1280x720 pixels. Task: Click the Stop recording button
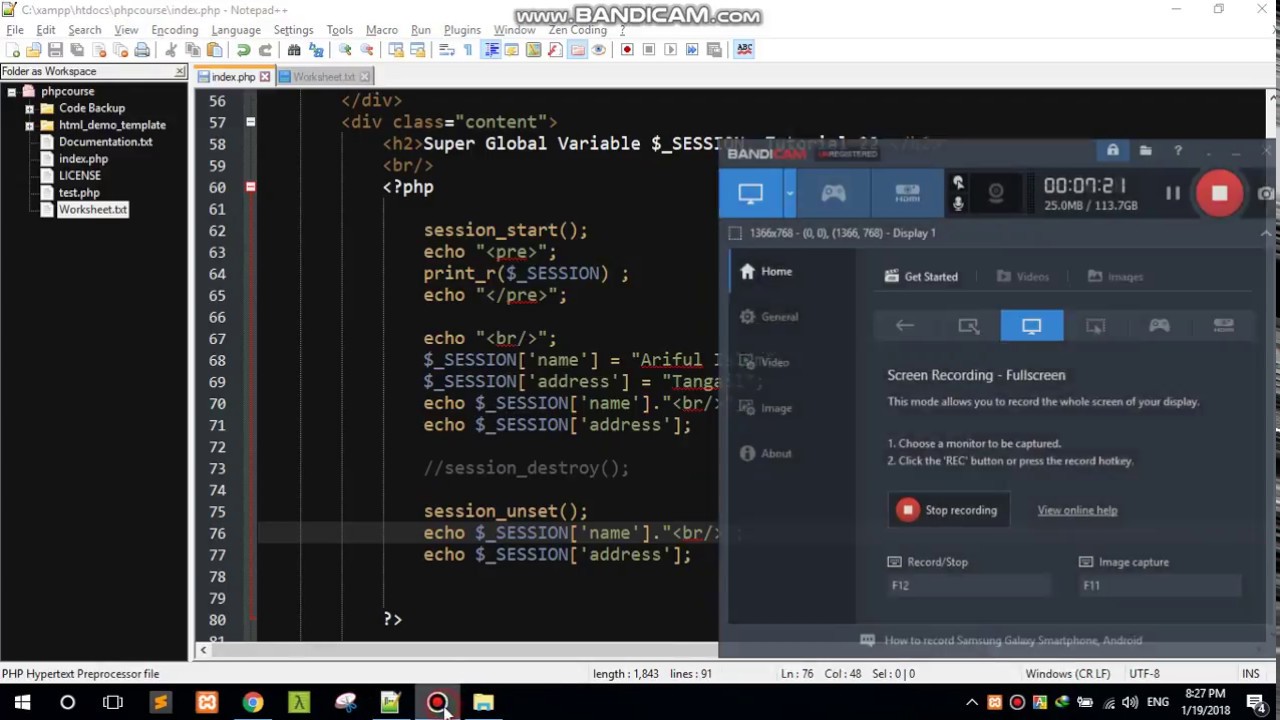click(x=947, y=510)
